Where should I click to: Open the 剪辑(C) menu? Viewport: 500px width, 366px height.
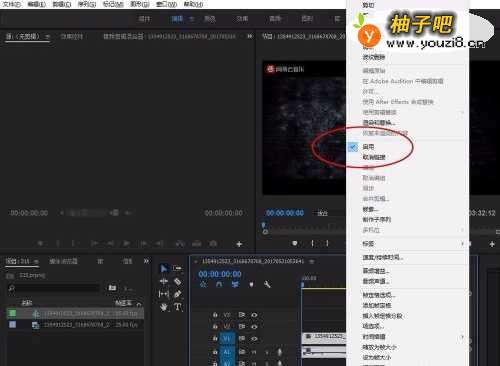point(62,4)
